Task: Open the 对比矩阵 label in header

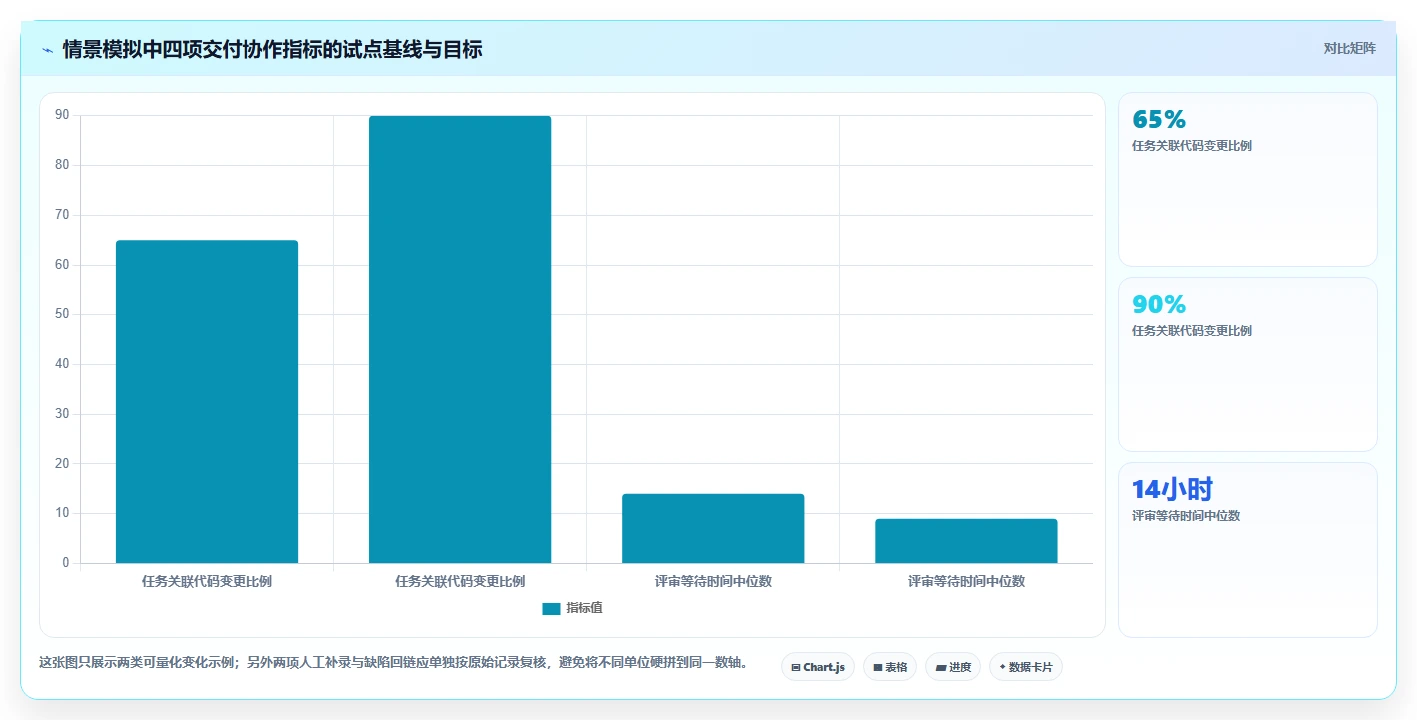Action: point(1349,49)
